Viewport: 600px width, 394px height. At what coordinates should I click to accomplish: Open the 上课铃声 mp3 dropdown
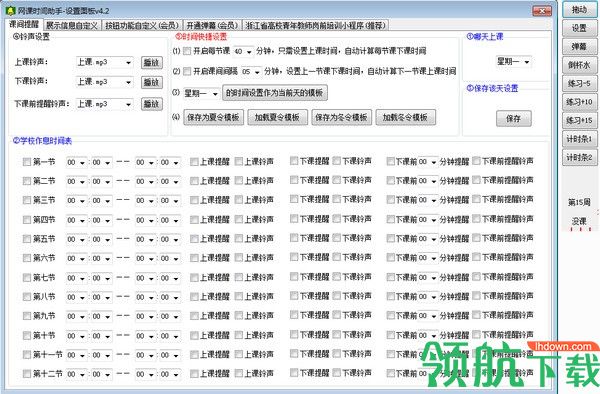pyautogui.click(x=104, y=62)
